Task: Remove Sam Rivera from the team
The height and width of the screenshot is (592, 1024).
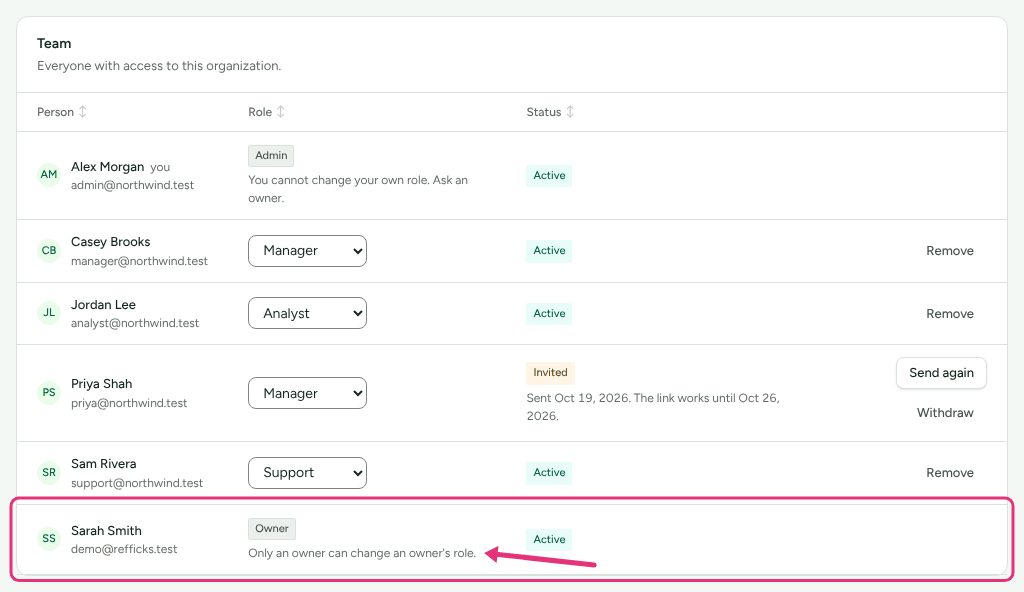Action: 950,472
